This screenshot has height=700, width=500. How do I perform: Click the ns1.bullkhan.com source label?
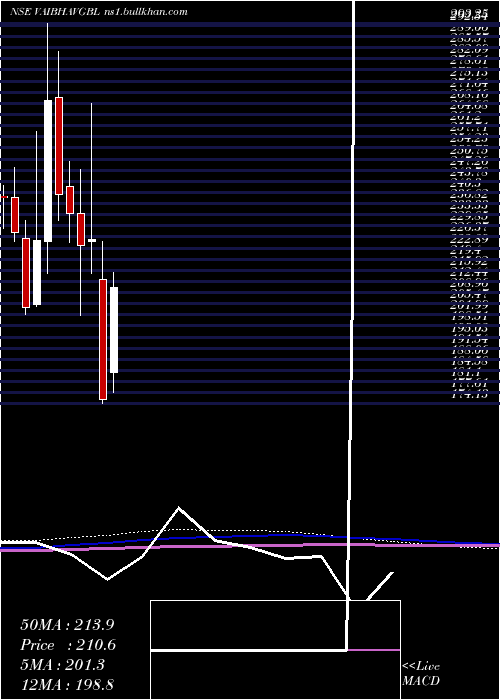point(146,12)
